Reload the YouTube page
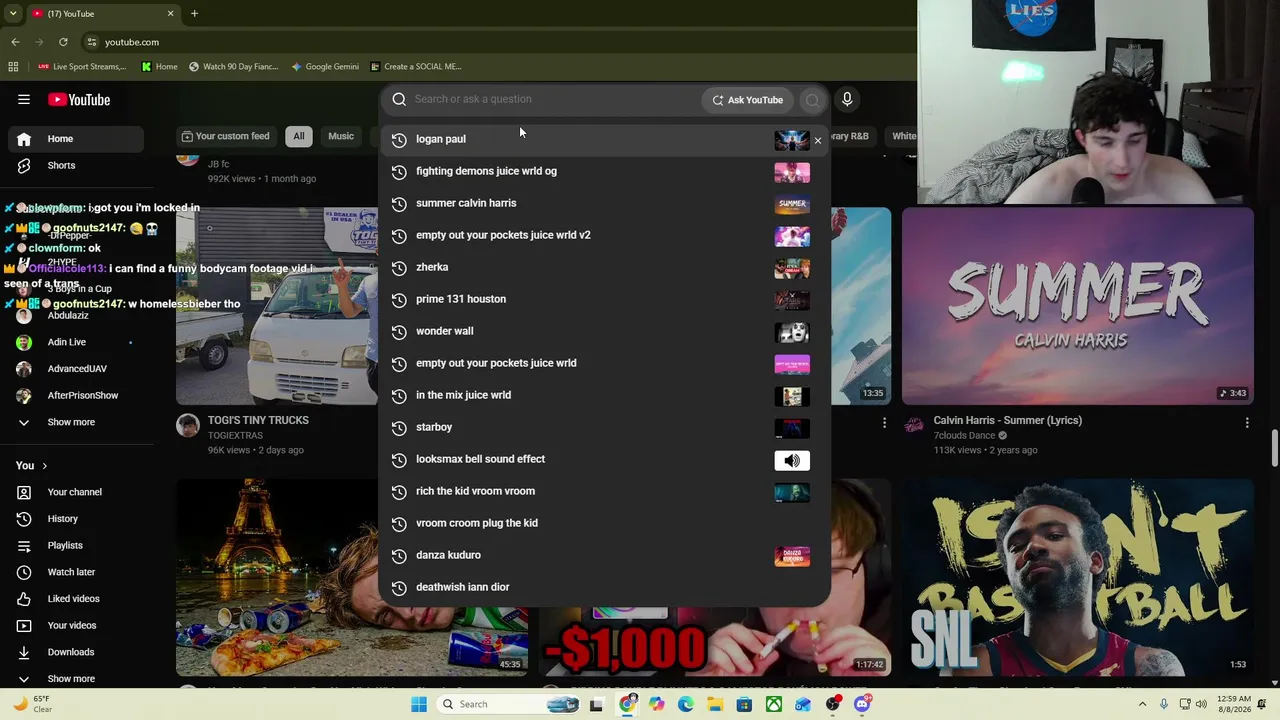 point(63,42)
